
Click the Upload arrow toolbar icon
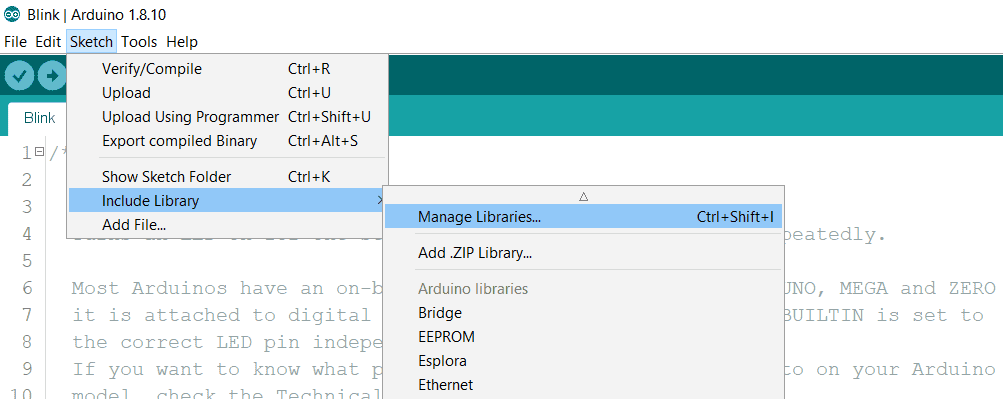(52, 76)
